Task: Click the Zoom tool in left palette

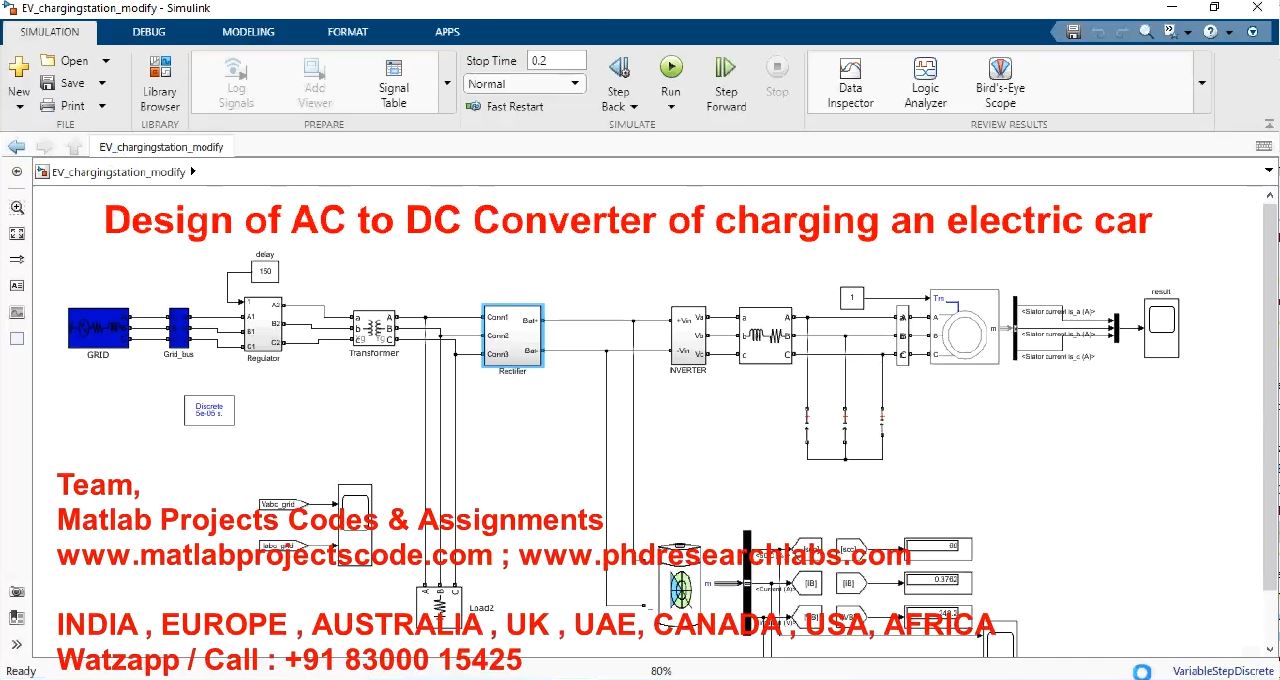Action: point(17,208)
